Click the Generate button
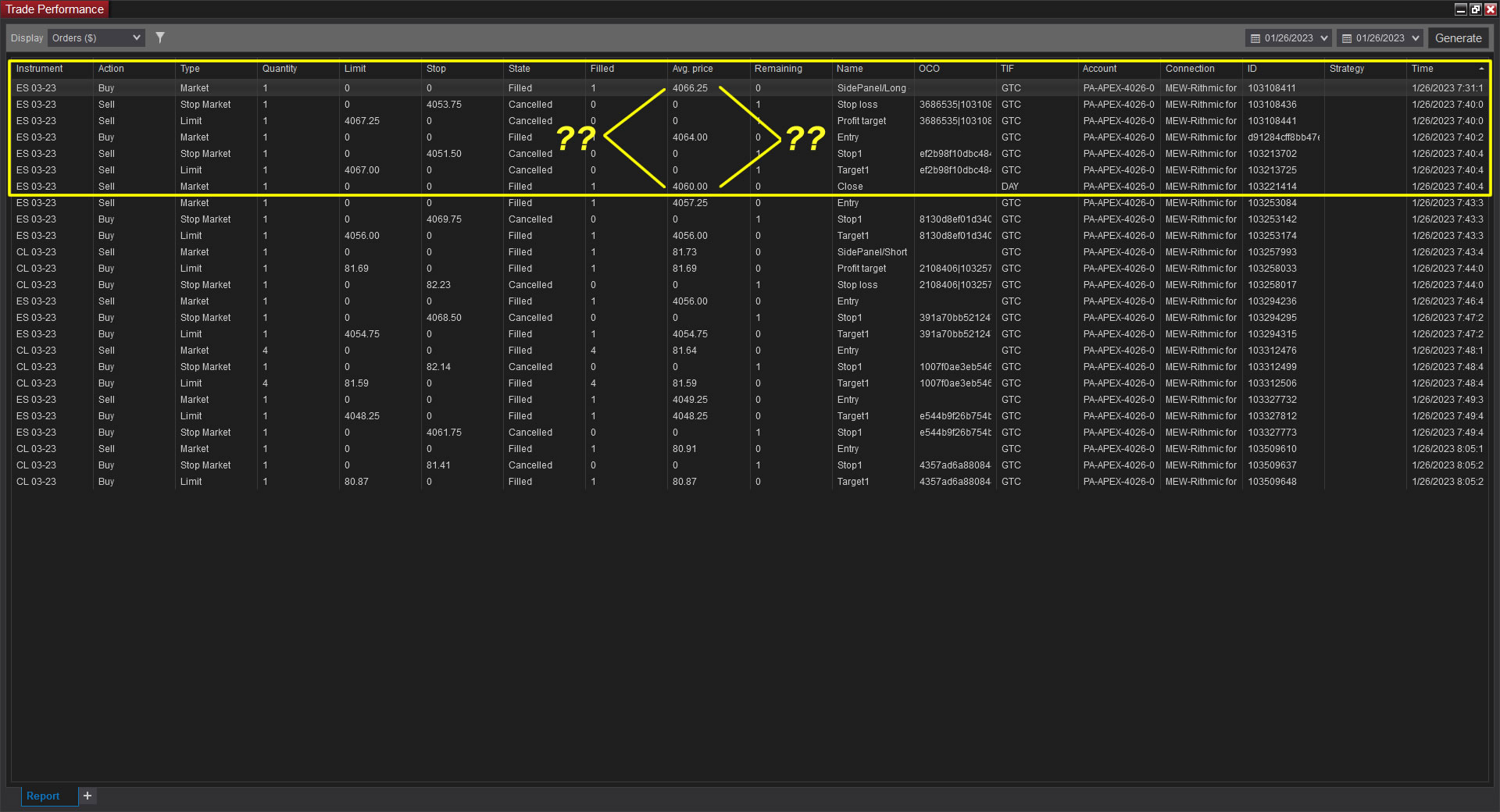Viewport: 1500px width, 812px height. click(1458, 37)
